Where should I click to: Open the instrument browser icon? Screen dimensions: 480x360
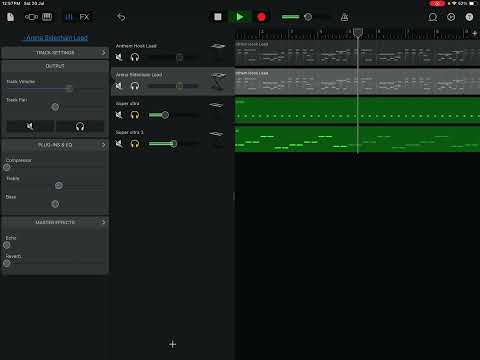pyautogui.click(x=31, y=17)
